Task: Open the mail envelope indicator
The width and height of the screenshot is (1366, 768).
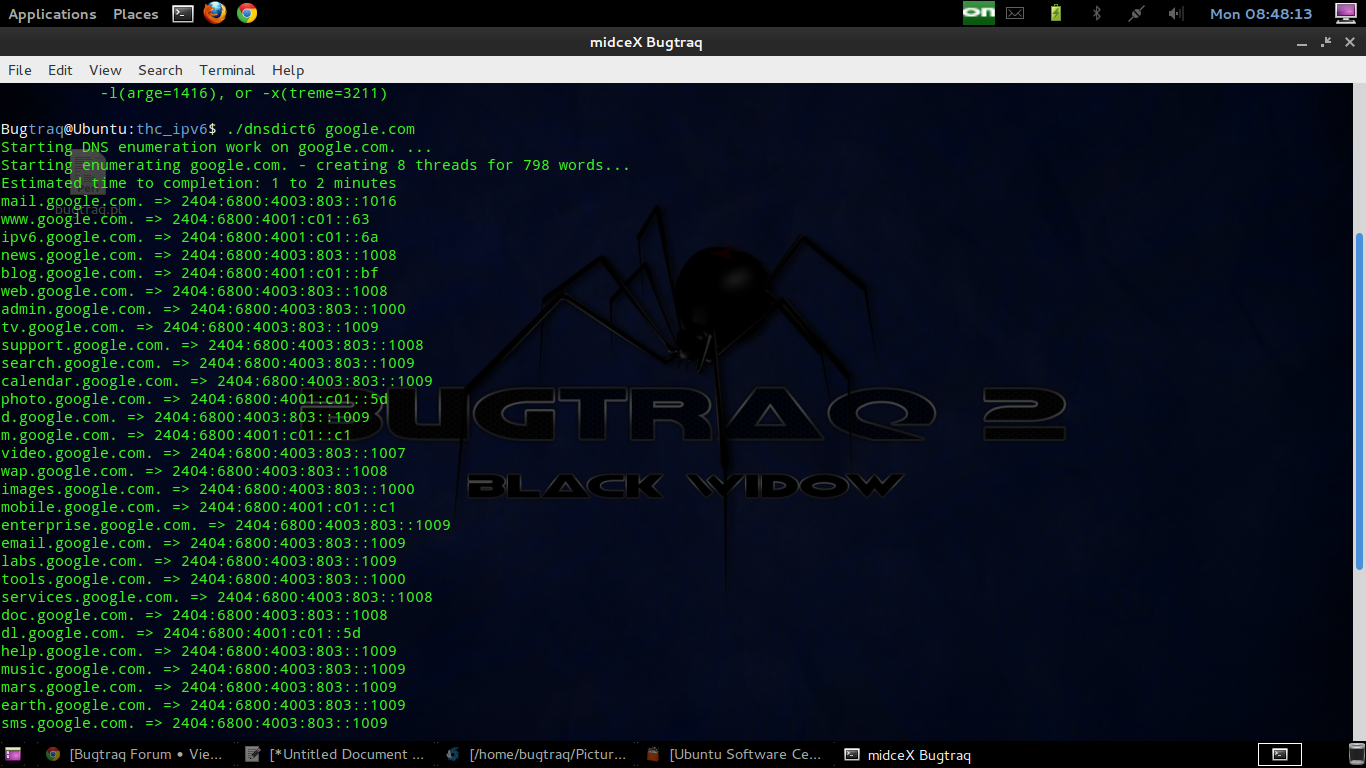Action: (1015, 13)
